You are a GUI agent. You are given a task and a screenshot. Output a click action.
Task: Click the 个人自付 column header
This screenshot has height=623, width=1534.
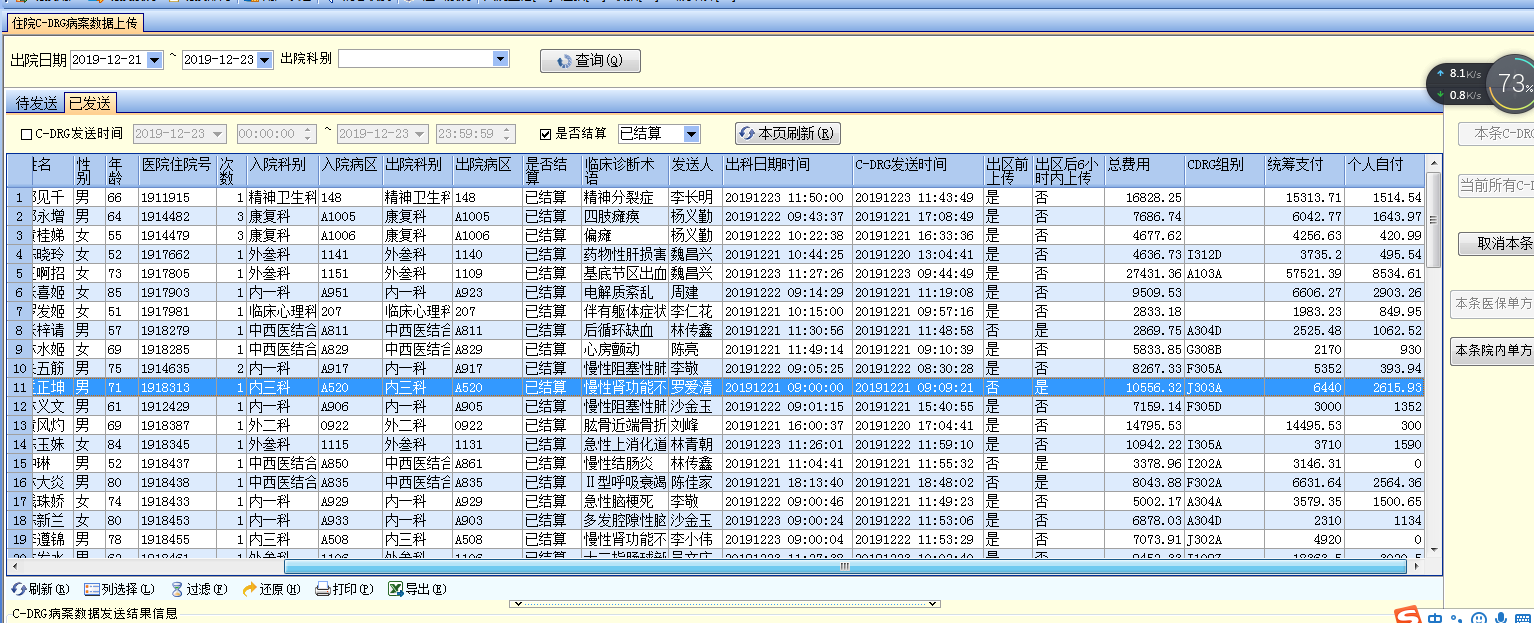point(1384,170)
